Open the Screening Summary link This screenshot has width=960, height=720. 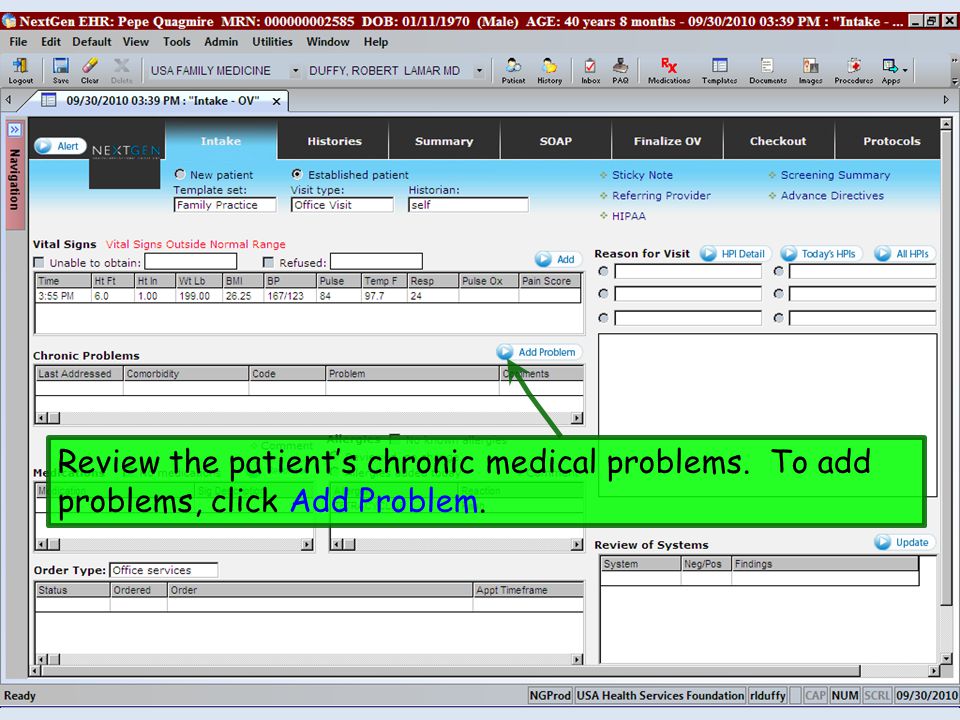pyautogui.click(x=835, y=175)
